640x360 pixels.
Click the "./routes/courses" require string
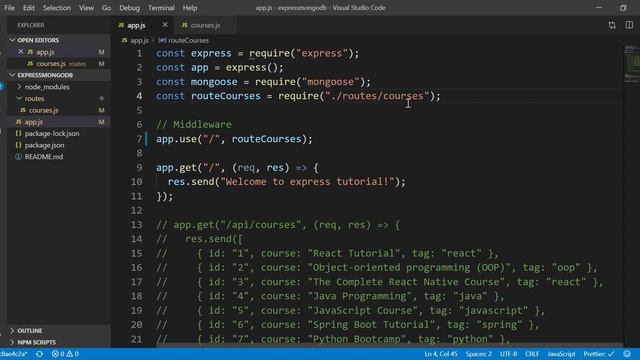[377, 96]
